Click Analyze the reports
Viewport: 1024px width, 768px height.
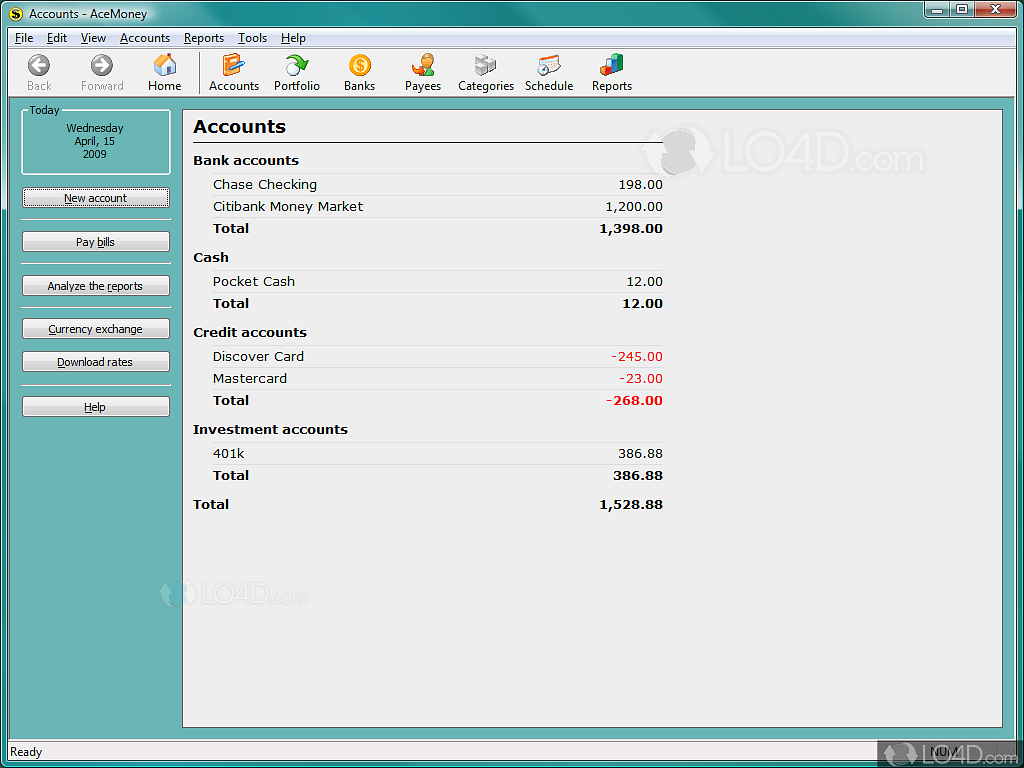[x=95, y=285]
